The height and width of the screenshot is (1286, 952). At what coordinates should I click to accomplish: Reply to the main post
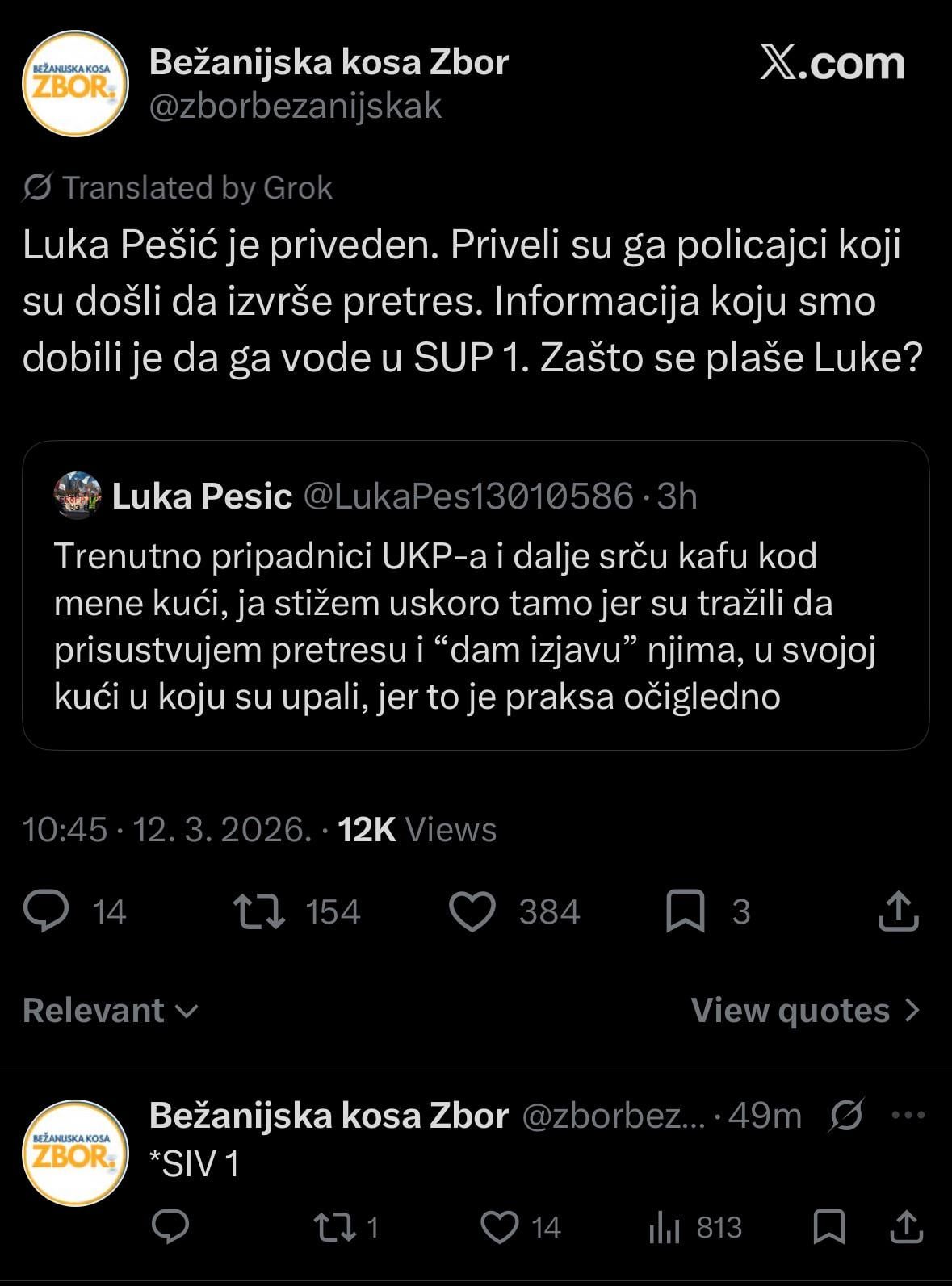(x=46, y=911)
